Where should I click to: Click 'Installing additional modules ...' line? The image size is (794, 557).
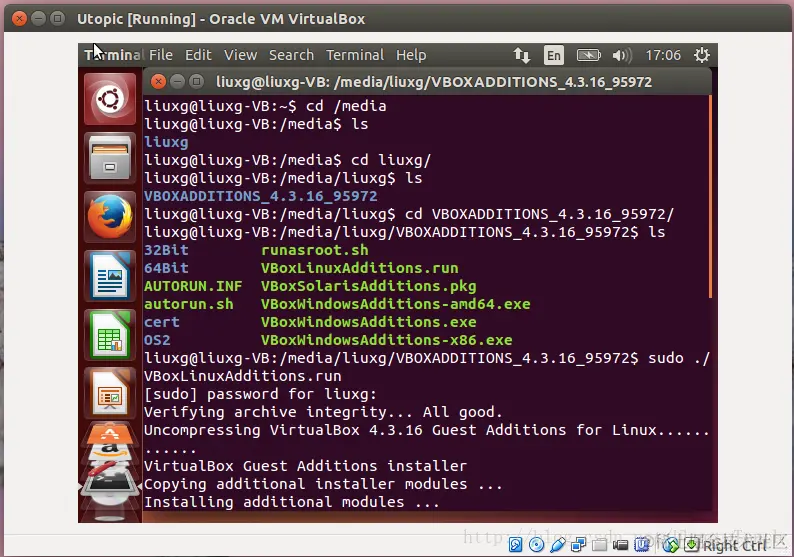point(292,502)
